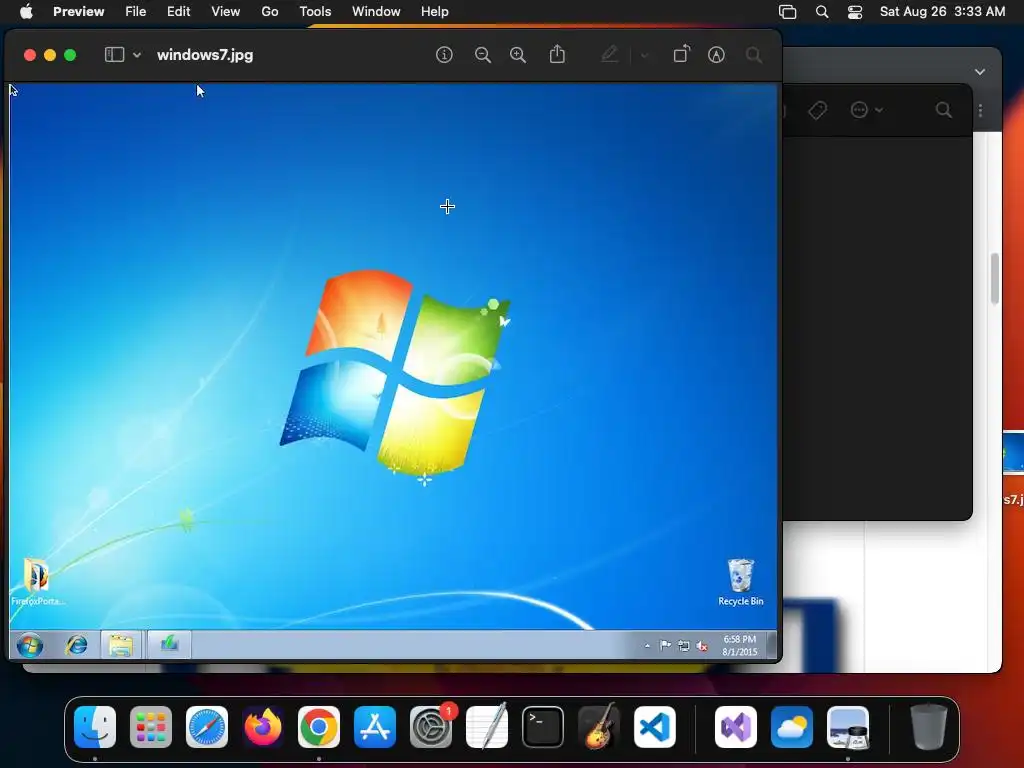Open Launchpad from the Dock
1024x768 pixels.
click(x=151, y=727)
